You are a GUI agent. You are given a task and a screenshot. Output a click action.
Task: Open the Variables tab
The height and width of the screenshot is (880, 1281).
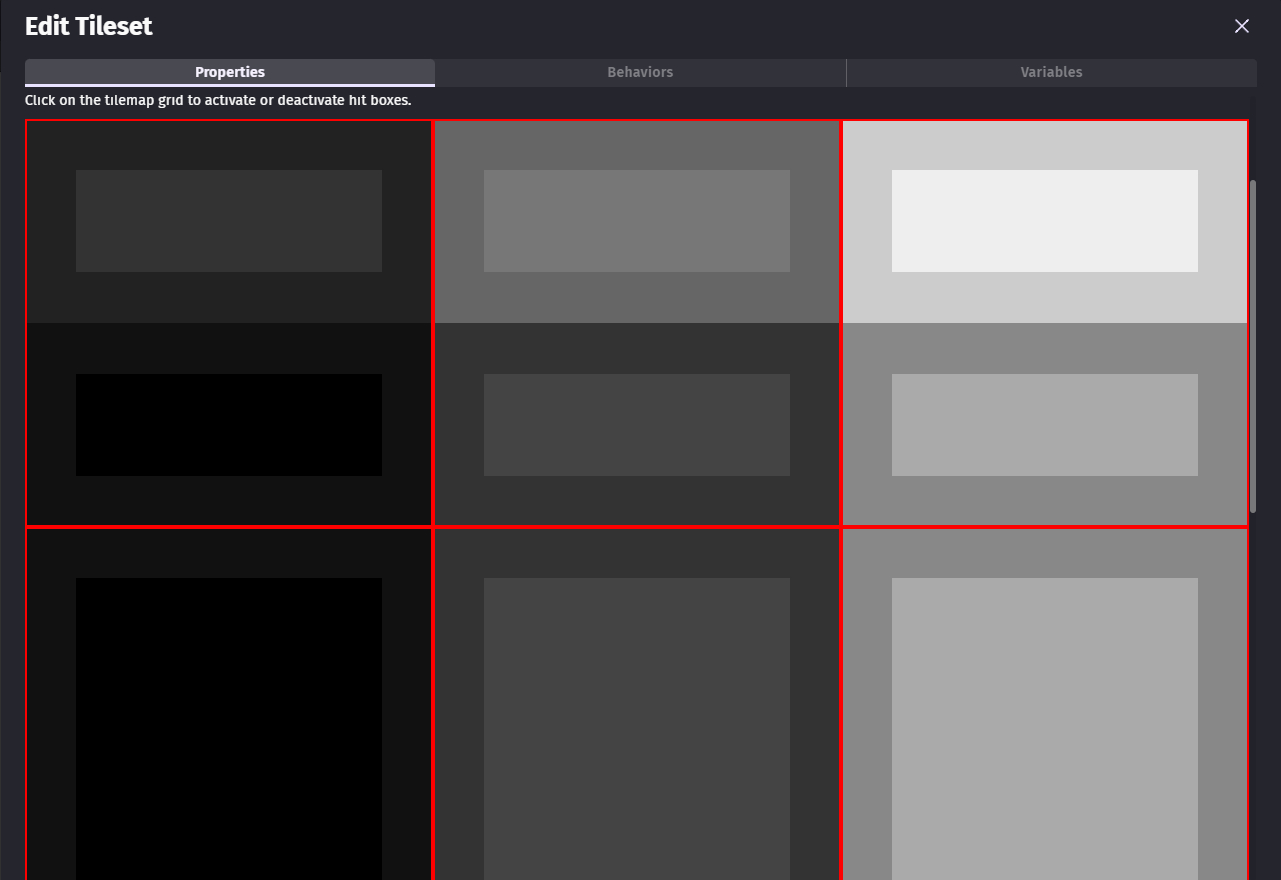tap(1051, 72)
